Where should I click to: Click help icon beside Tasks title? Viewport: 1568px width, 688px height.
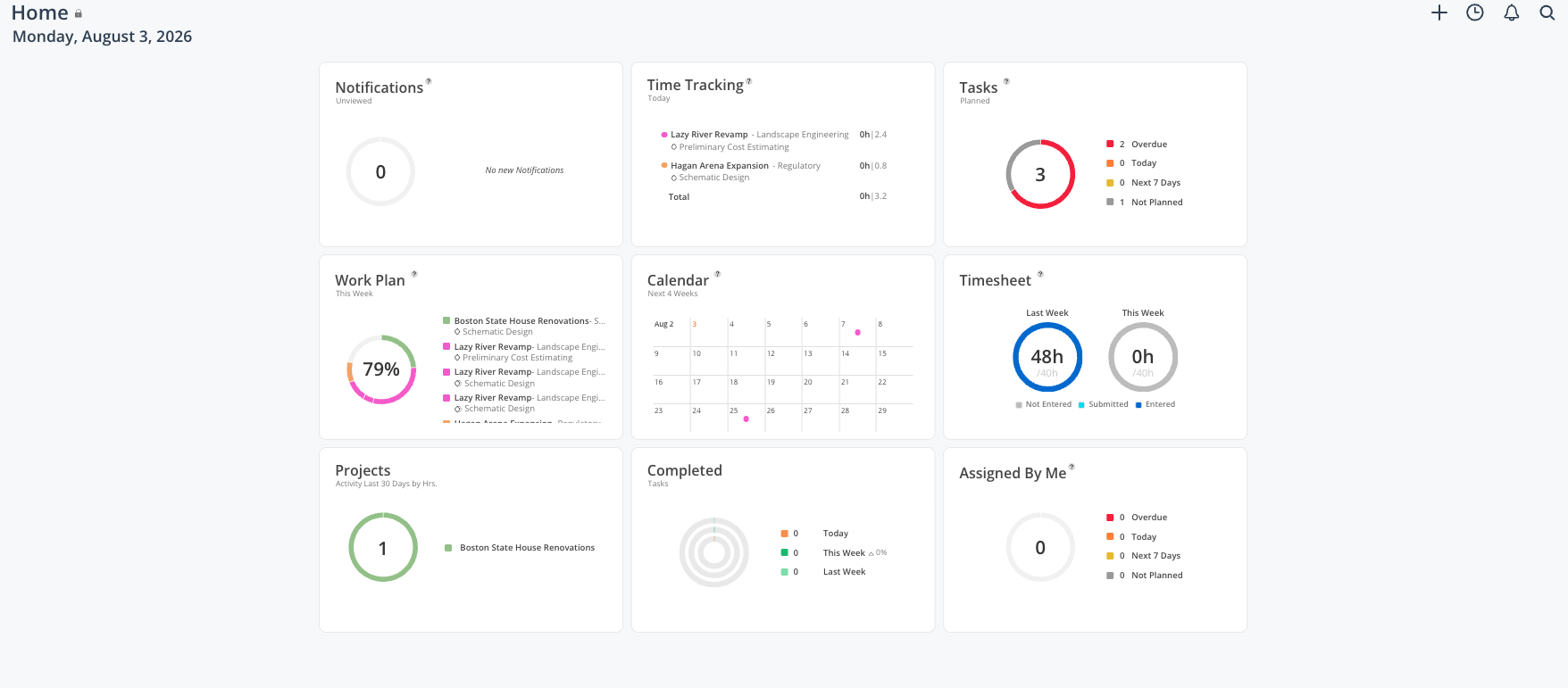click(x=1006, y=81)
